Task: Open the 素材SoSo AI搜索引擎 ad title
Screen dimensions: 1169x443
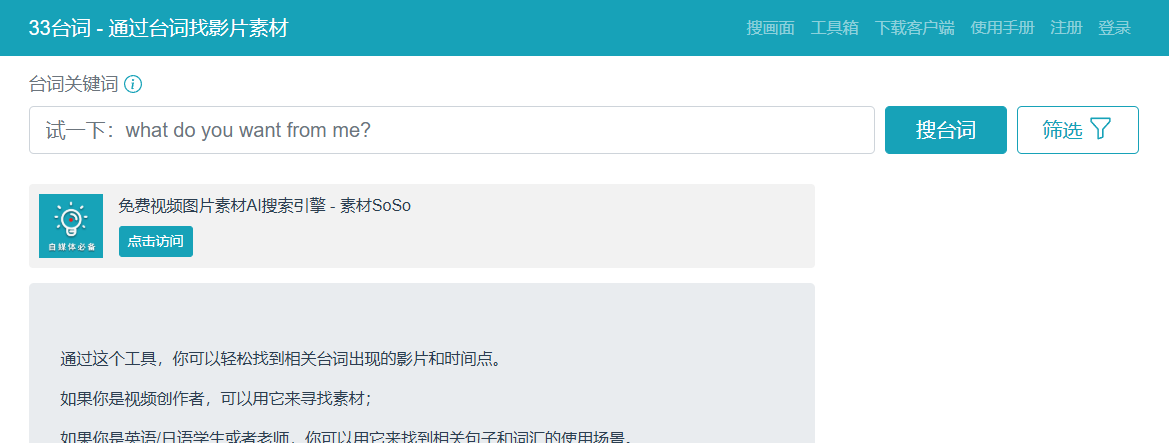Action: click(264, 206)
